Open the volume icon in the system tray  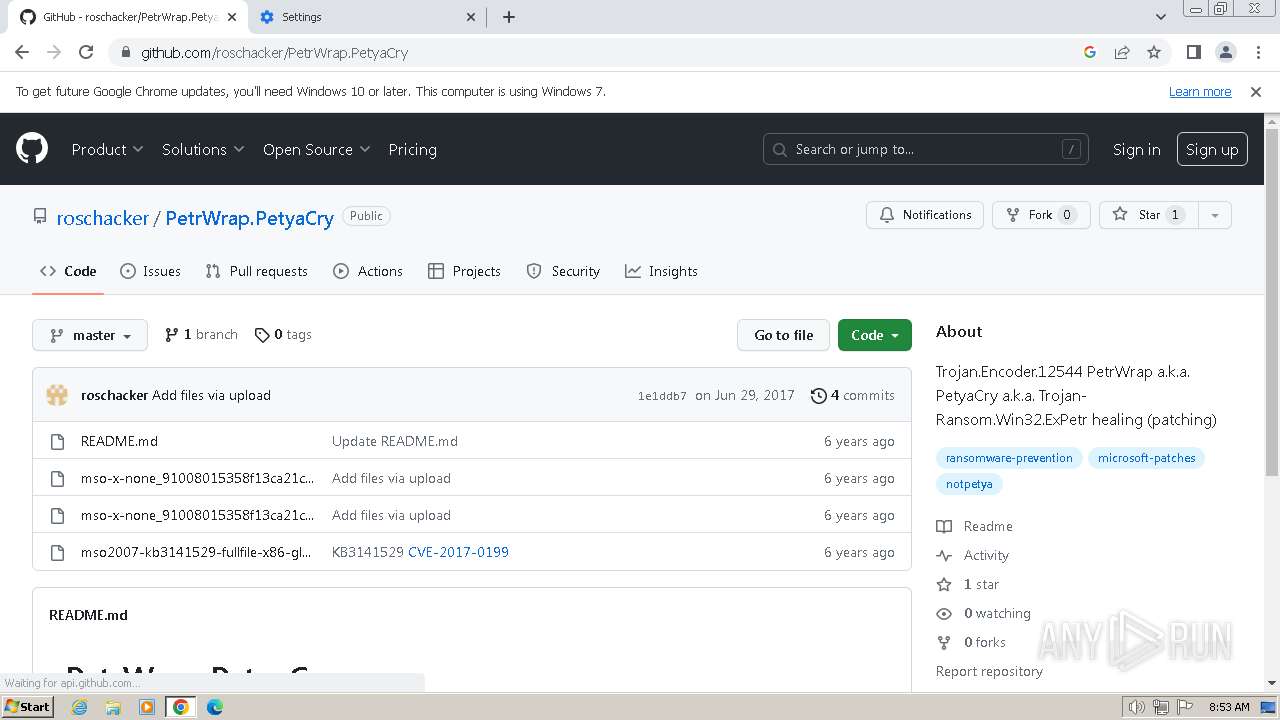click(x=1137, y=707)
